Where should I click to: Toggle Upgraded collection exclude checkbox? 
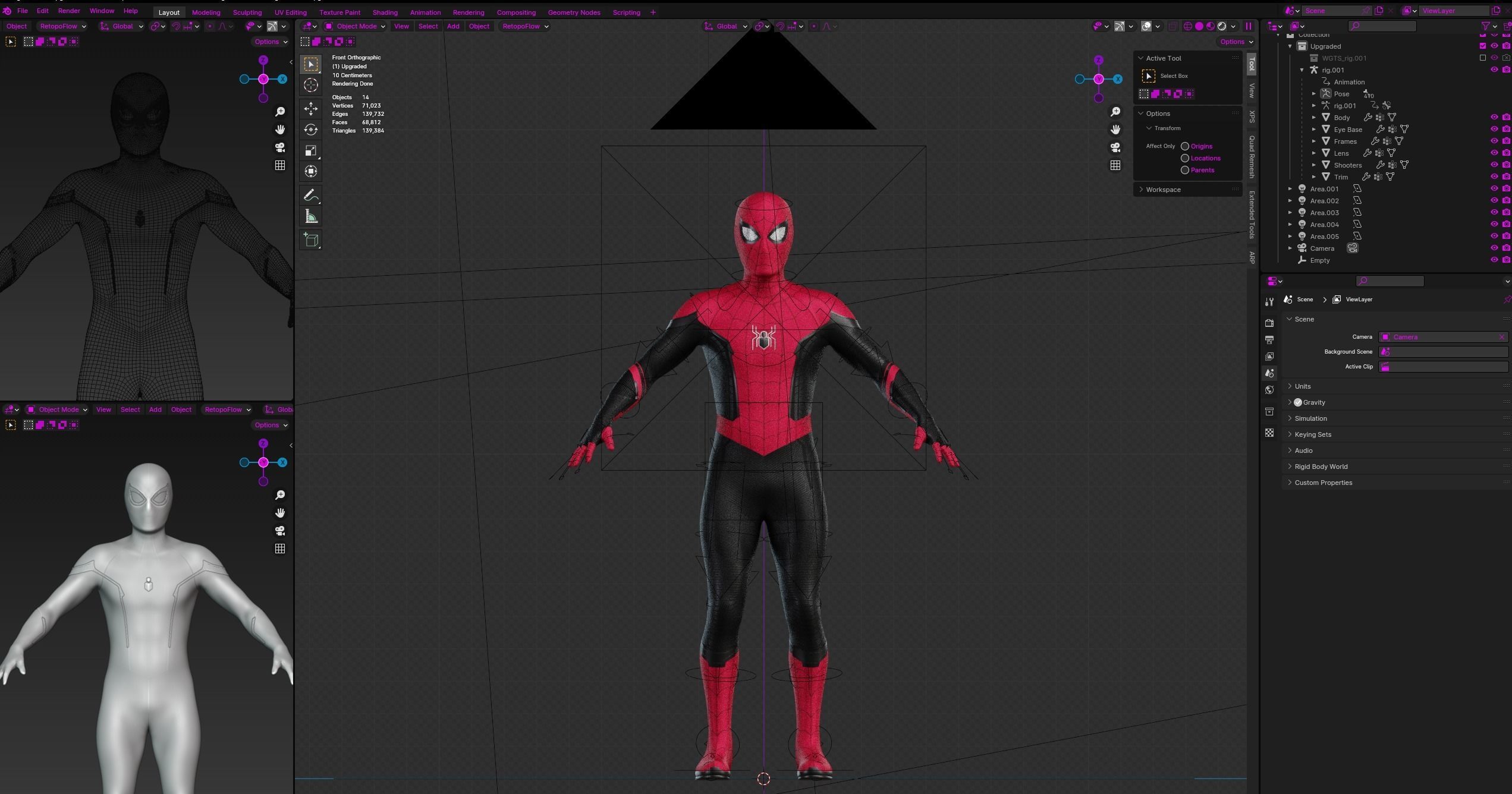click(x=1482, y=46)
